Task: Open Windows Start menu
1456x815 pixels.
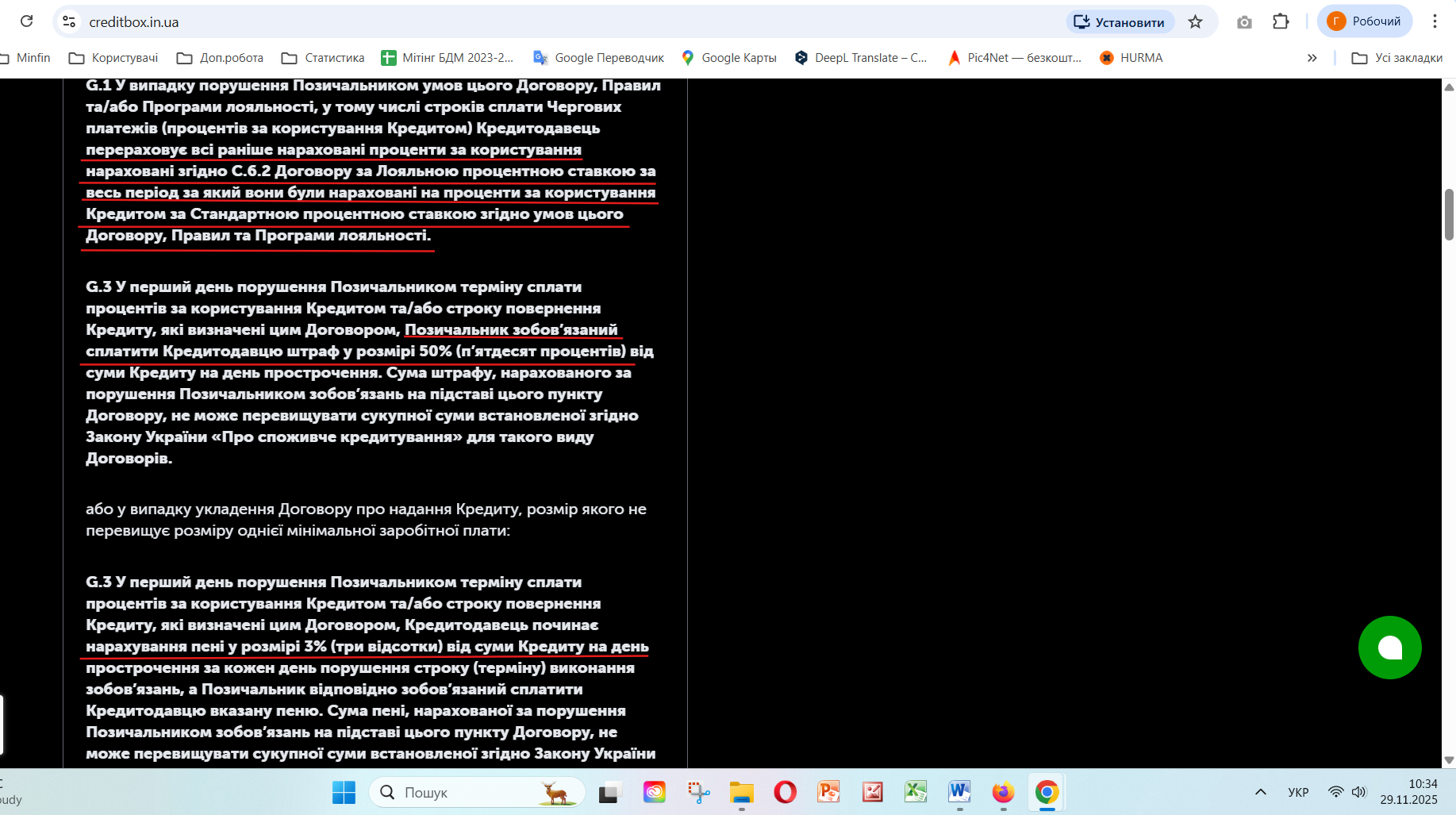Action: pyautogui.click(x=344, y=792)
